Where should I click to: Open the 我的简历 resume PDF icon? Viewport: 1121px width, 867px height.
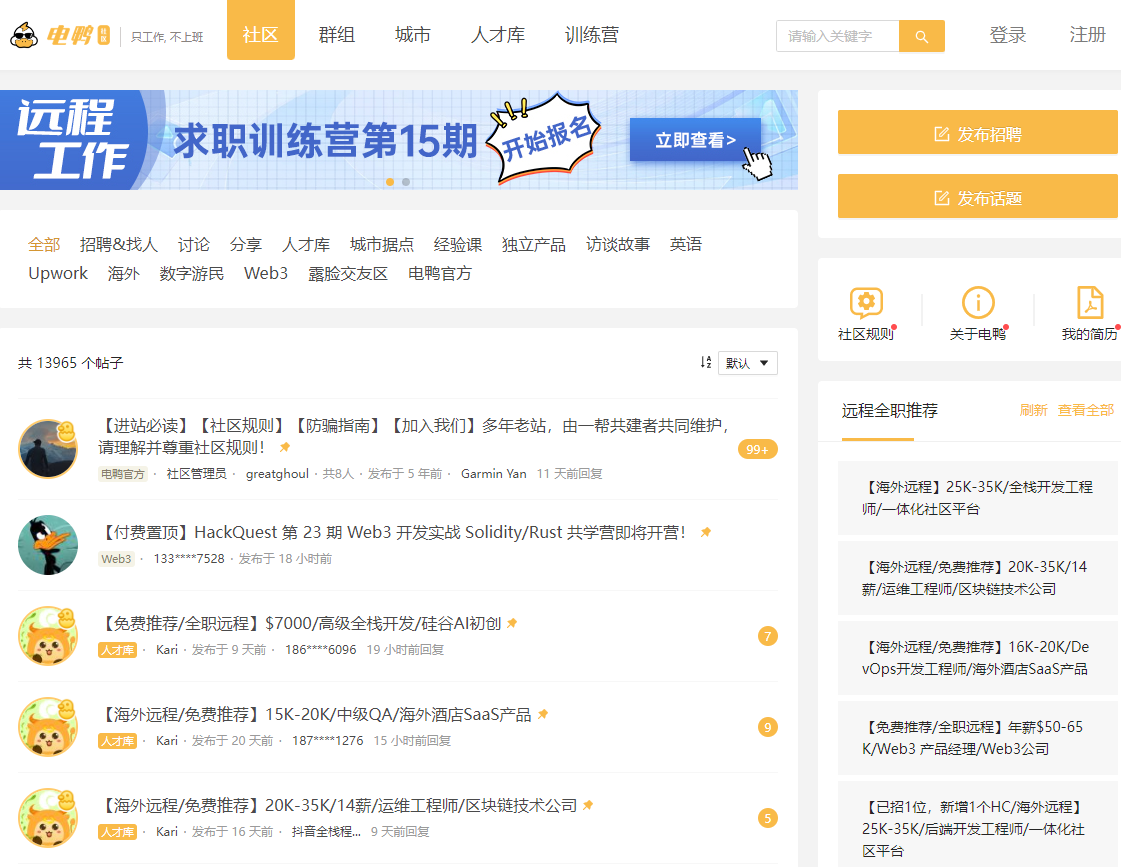point(1089,304)
